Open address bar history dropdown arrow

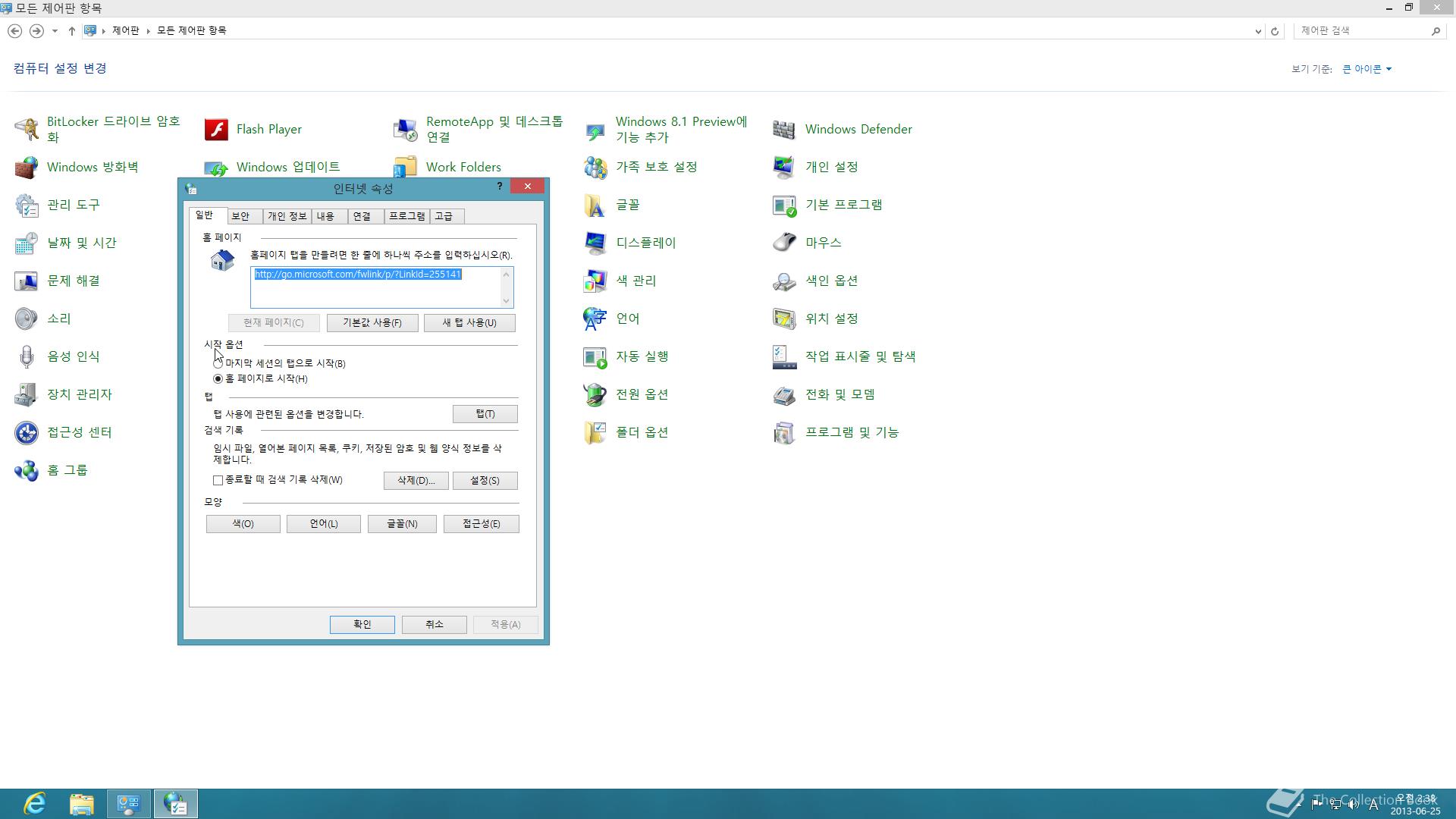pos(1258,31)
